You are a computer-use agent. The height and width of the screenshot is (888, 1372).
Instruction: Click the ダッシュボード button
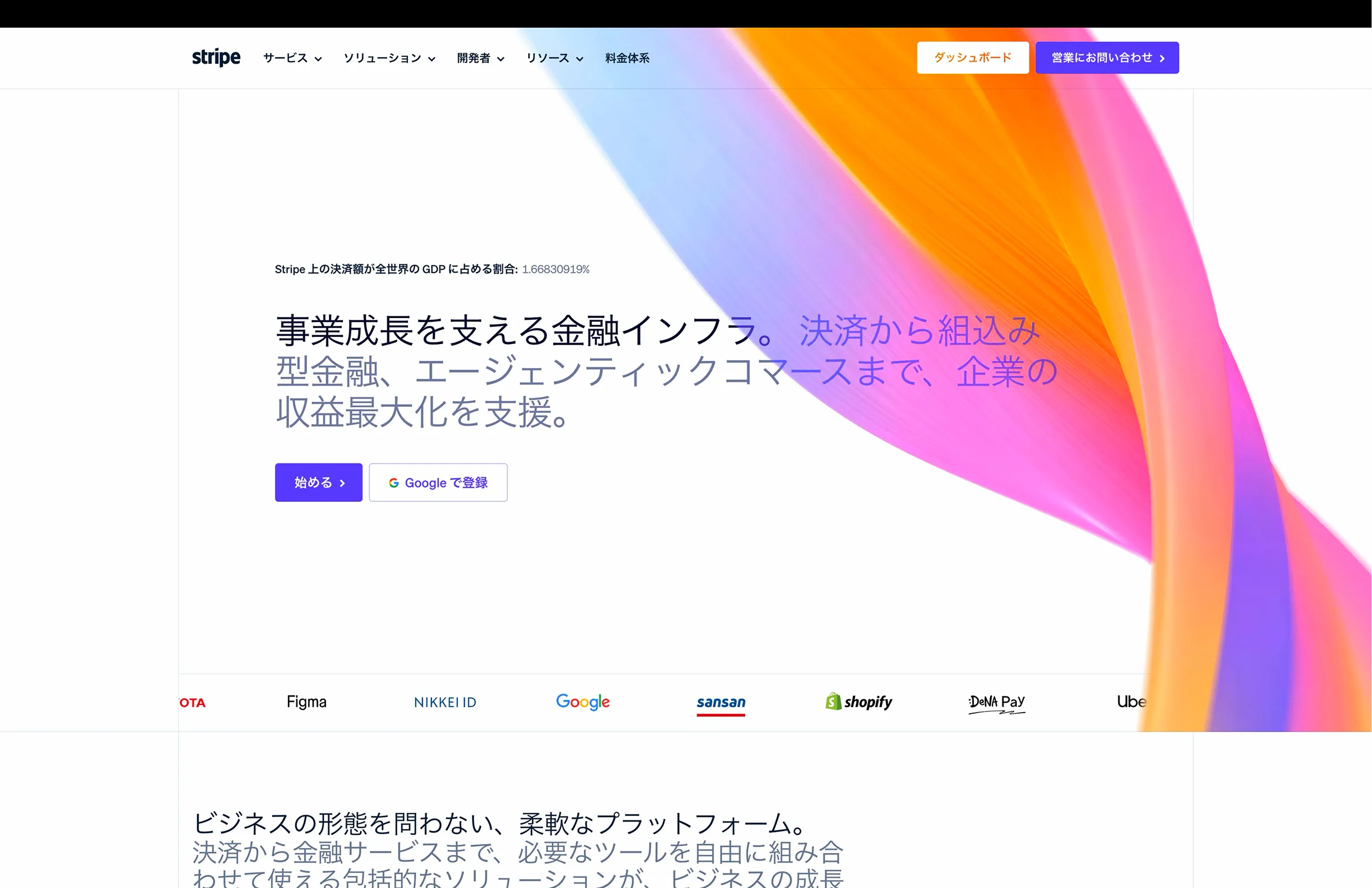tap(972, 58)
